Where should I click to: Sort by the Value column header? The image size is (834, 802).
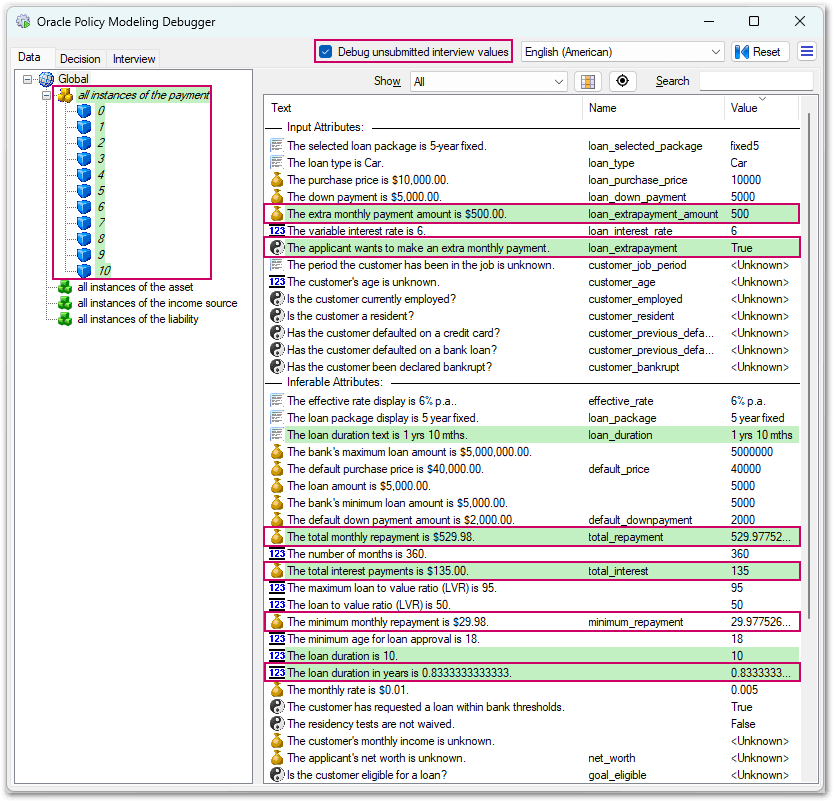[761, 108]
